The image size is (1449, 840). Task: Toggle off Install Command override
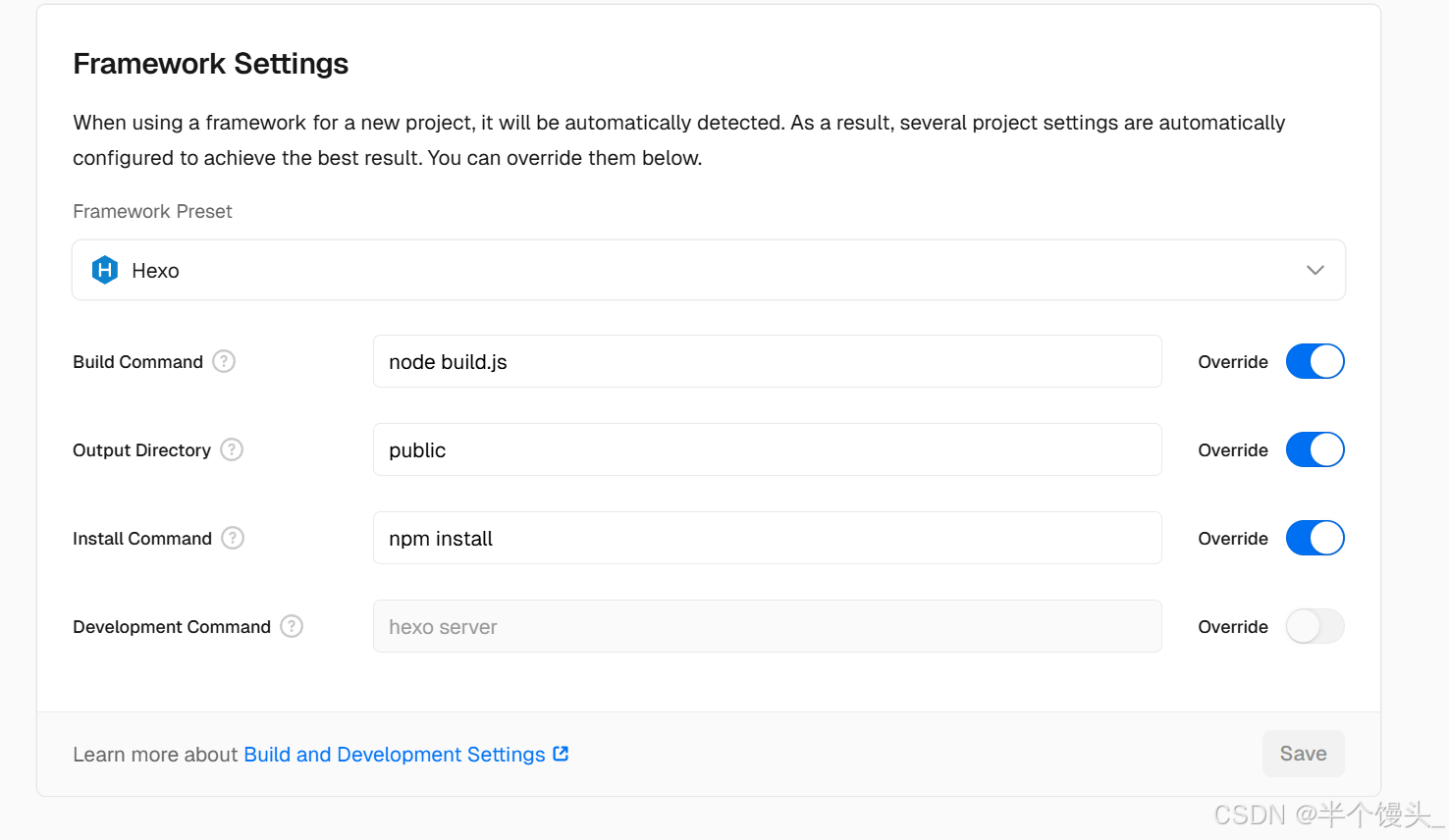coord(1315,538)
